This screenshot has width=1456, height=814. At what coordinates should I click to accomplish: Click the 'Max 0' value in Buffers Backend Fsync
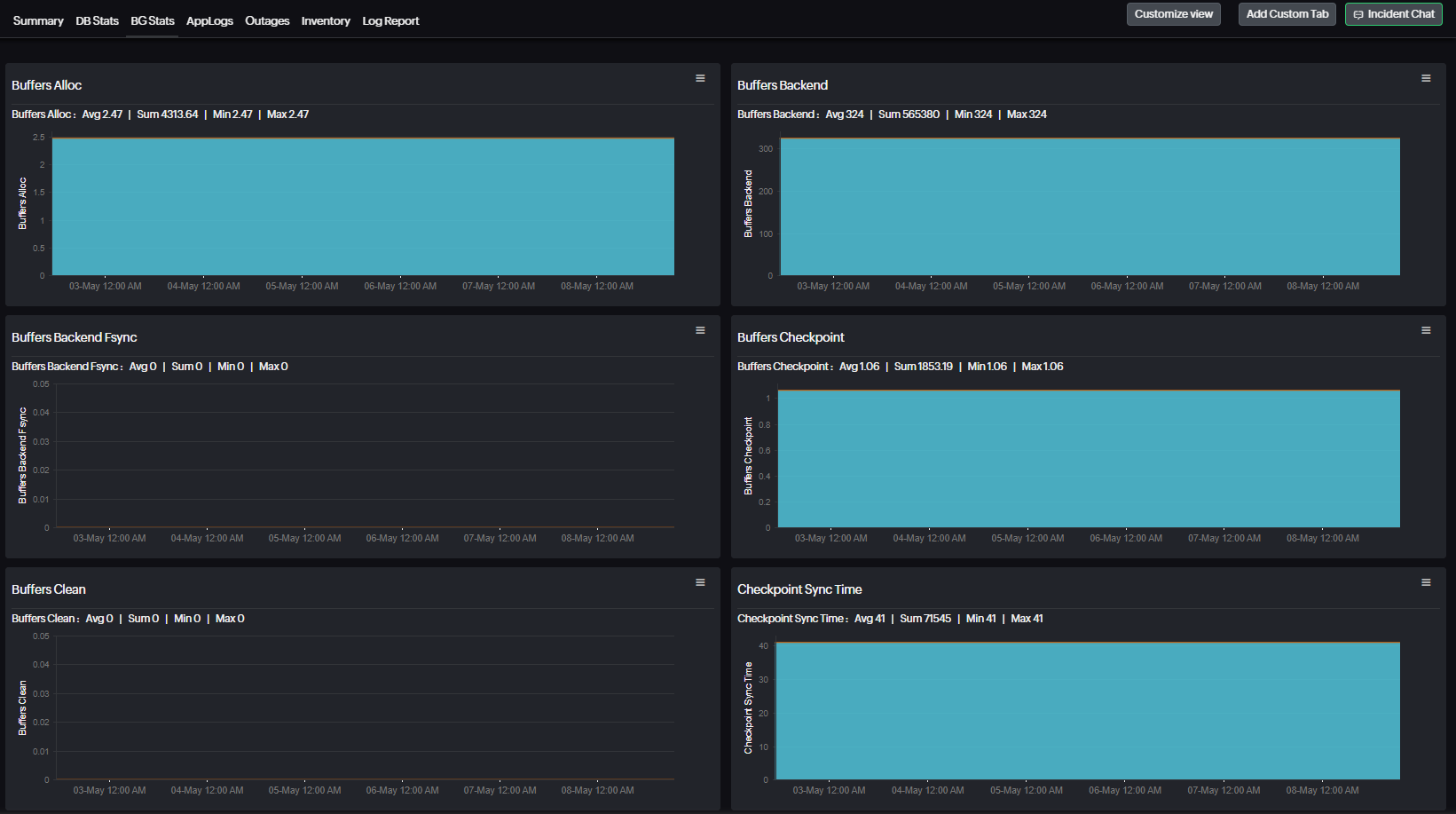273,367
